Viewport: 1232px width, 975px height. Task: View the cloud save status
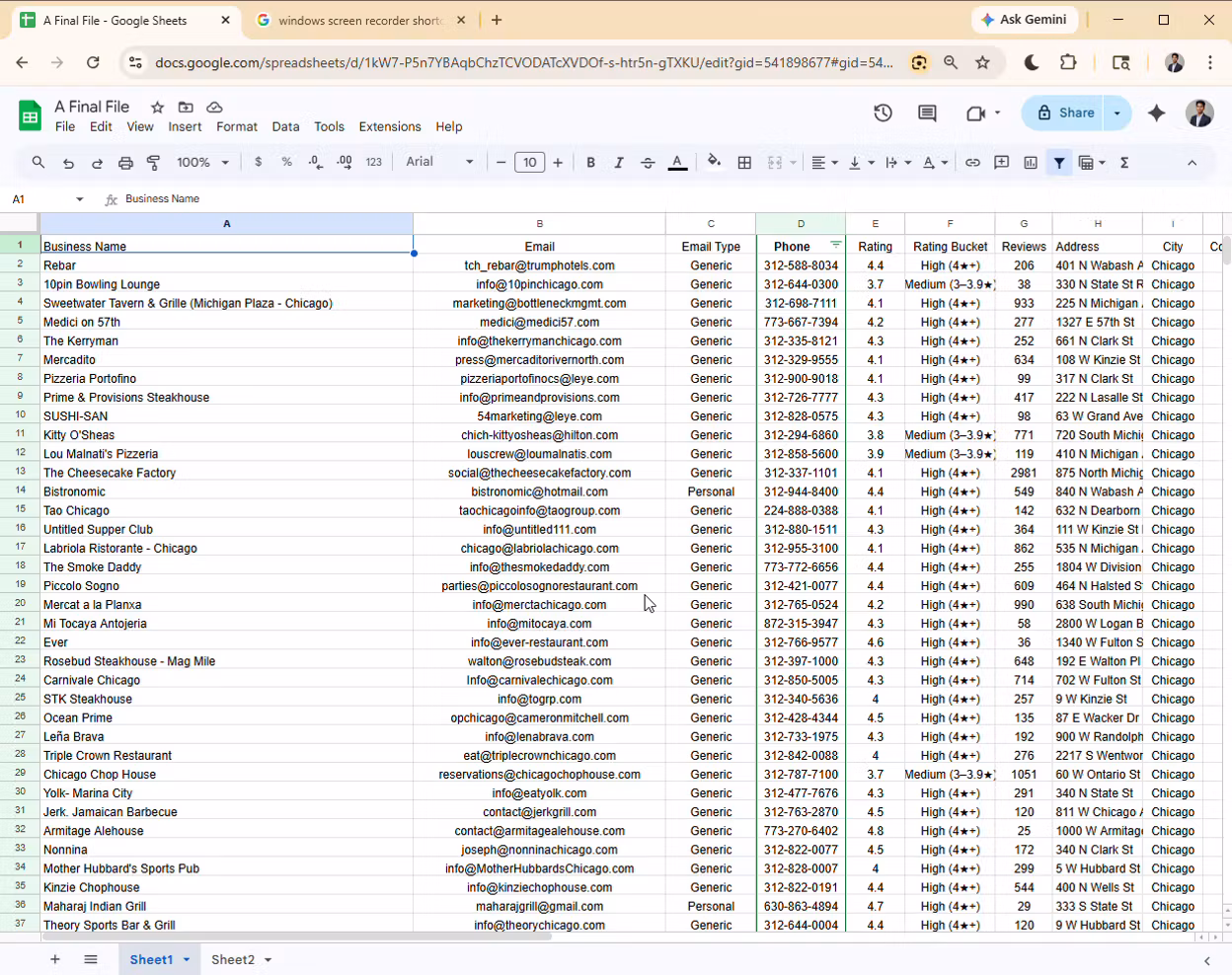pyautogui.click(x=214, y=107)
